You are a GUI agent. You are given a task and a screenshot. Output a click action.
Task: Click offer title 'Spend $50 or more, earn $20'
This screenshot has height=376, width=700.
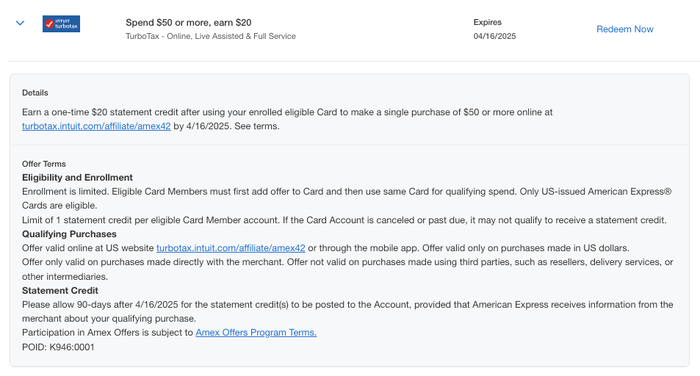[188, 22]
